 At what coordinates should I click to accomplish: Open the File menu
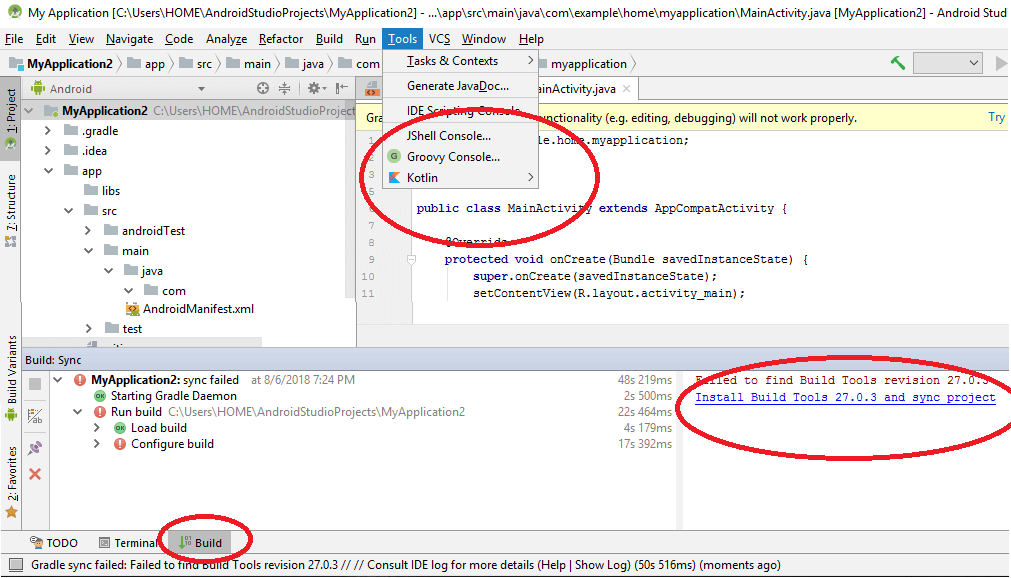click(x=14, y=39)
